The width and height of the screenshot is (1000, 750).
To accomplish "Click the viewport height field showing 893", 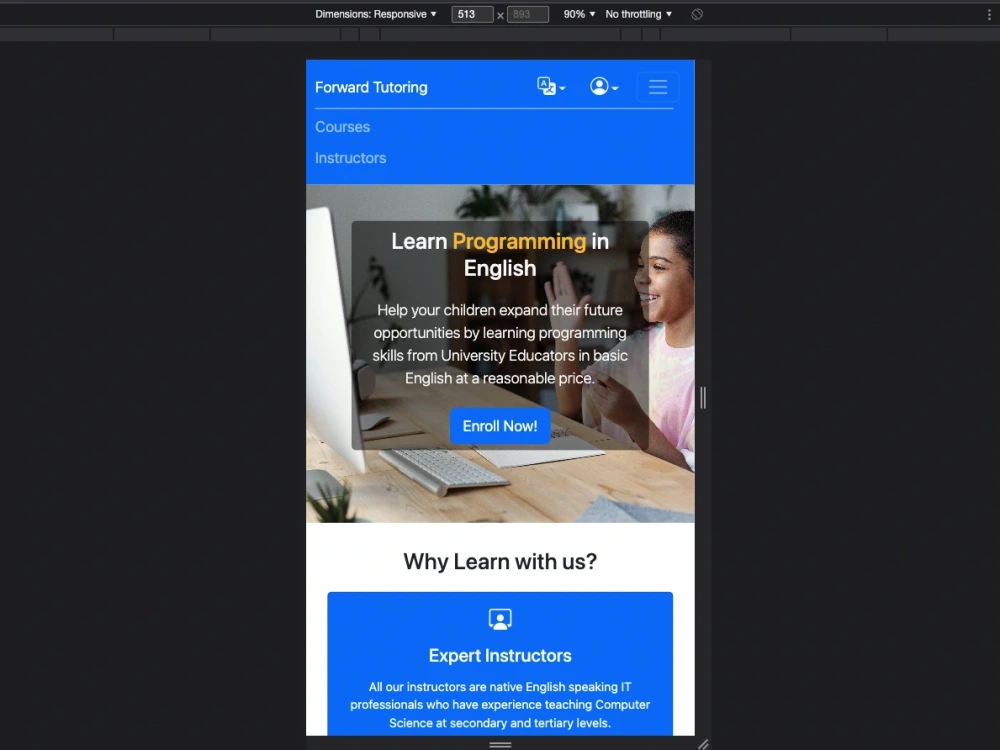I will 527,14.
